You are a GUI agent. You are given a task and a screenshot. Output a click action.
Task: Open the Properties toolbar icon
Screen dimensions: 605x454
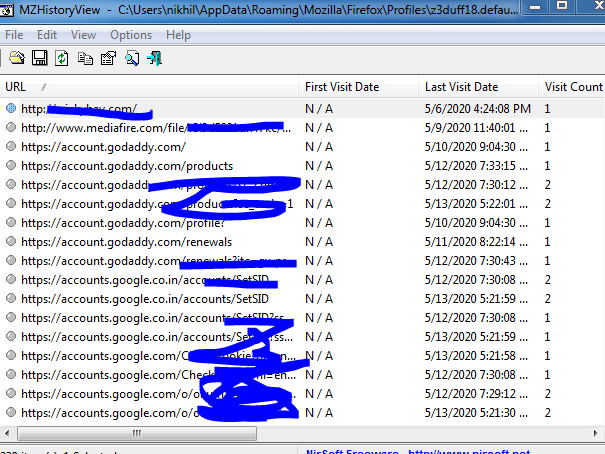click(x=108, y=59)
